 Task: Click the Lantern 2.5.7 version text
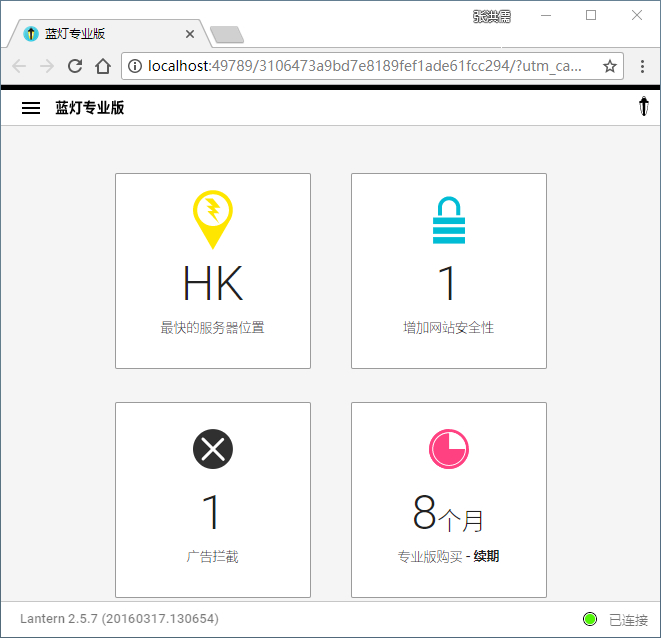click(x=119, y=619)
